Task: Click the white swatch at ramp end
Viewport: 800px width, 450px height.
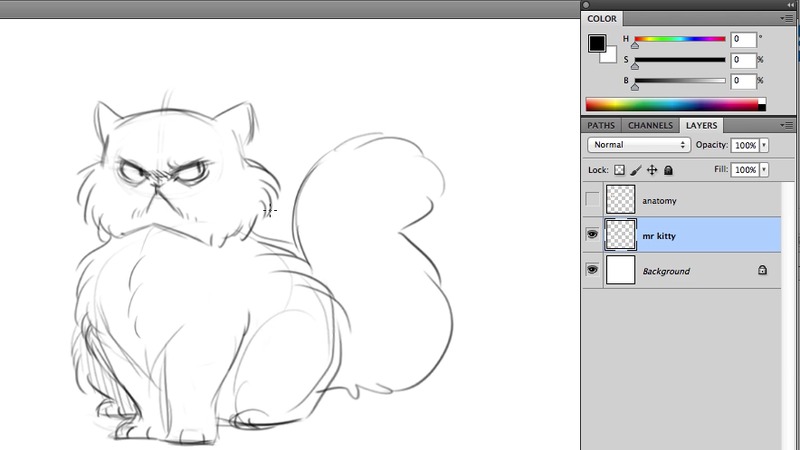Action: tap(762, 101)
